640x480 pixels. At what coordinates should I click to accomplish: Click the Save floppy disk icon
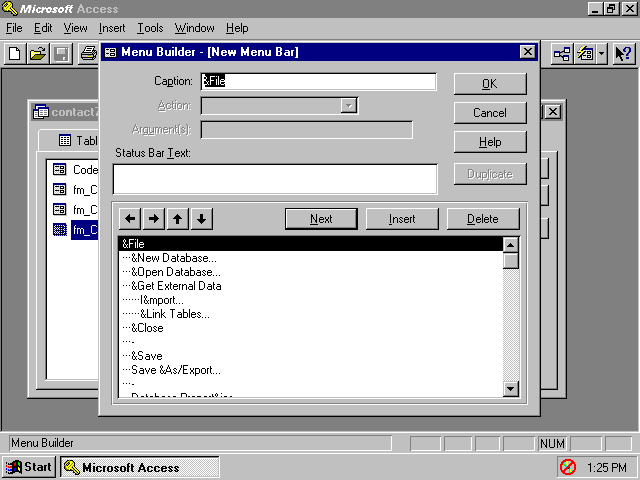tap(61, 54)
